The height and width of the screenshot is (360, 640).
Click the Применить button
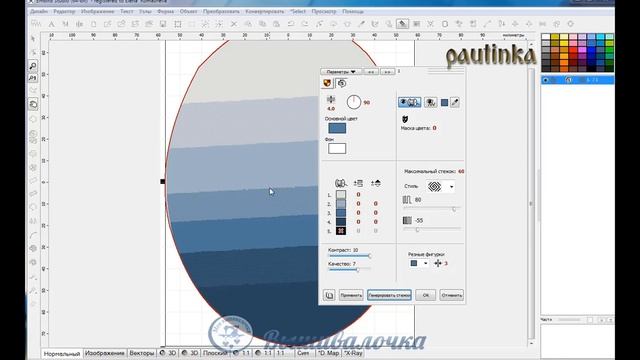pos(351,295)
